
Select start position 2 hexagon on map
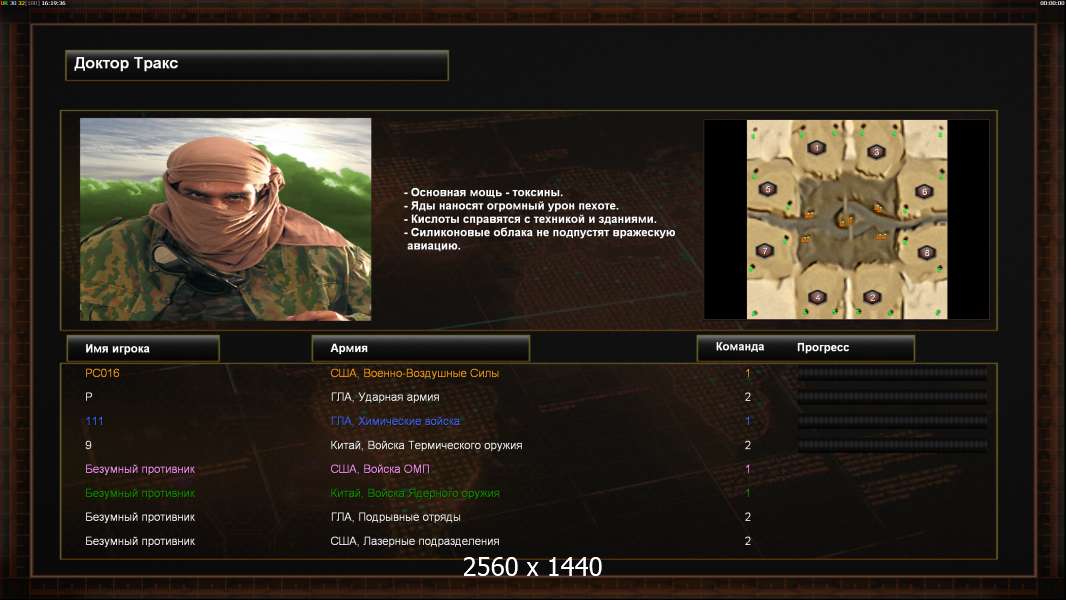point(872,297)
